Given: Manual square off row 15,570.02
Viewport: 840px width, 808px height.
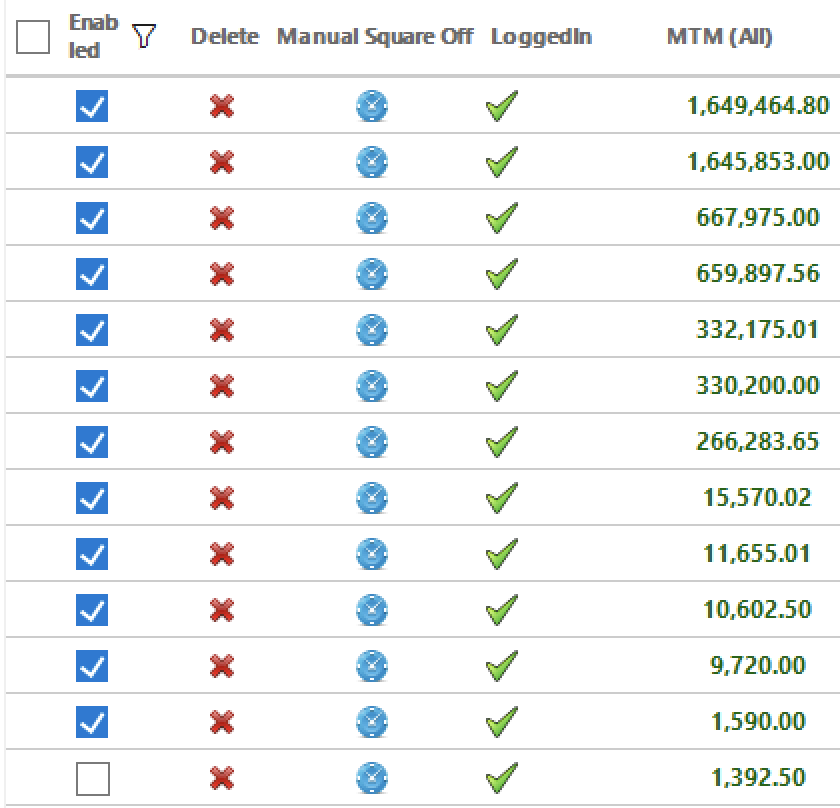Looking at the screenshot, I should click(x=372, y=498).
